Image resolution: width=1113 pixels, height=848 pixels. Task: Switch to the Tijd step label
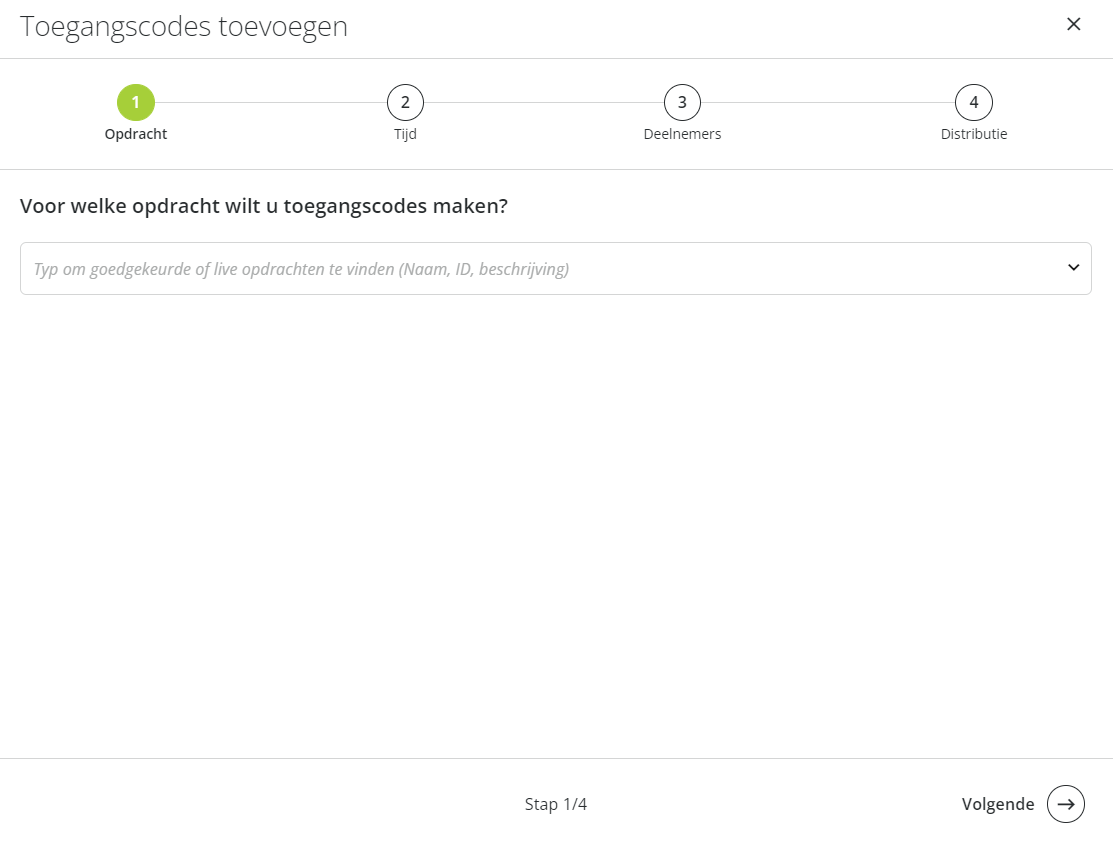tap(405, 134)
